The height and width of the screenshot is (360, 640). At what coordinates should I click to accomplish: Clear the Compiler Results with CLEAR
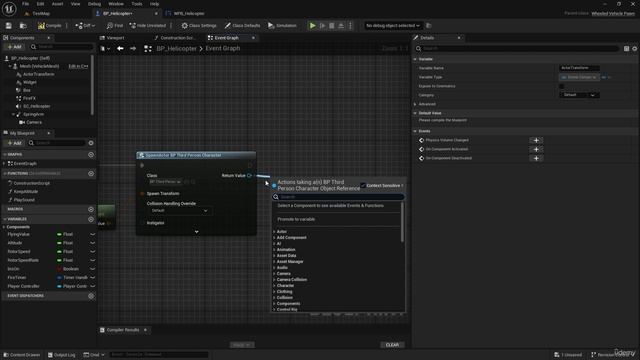(392, 345)
